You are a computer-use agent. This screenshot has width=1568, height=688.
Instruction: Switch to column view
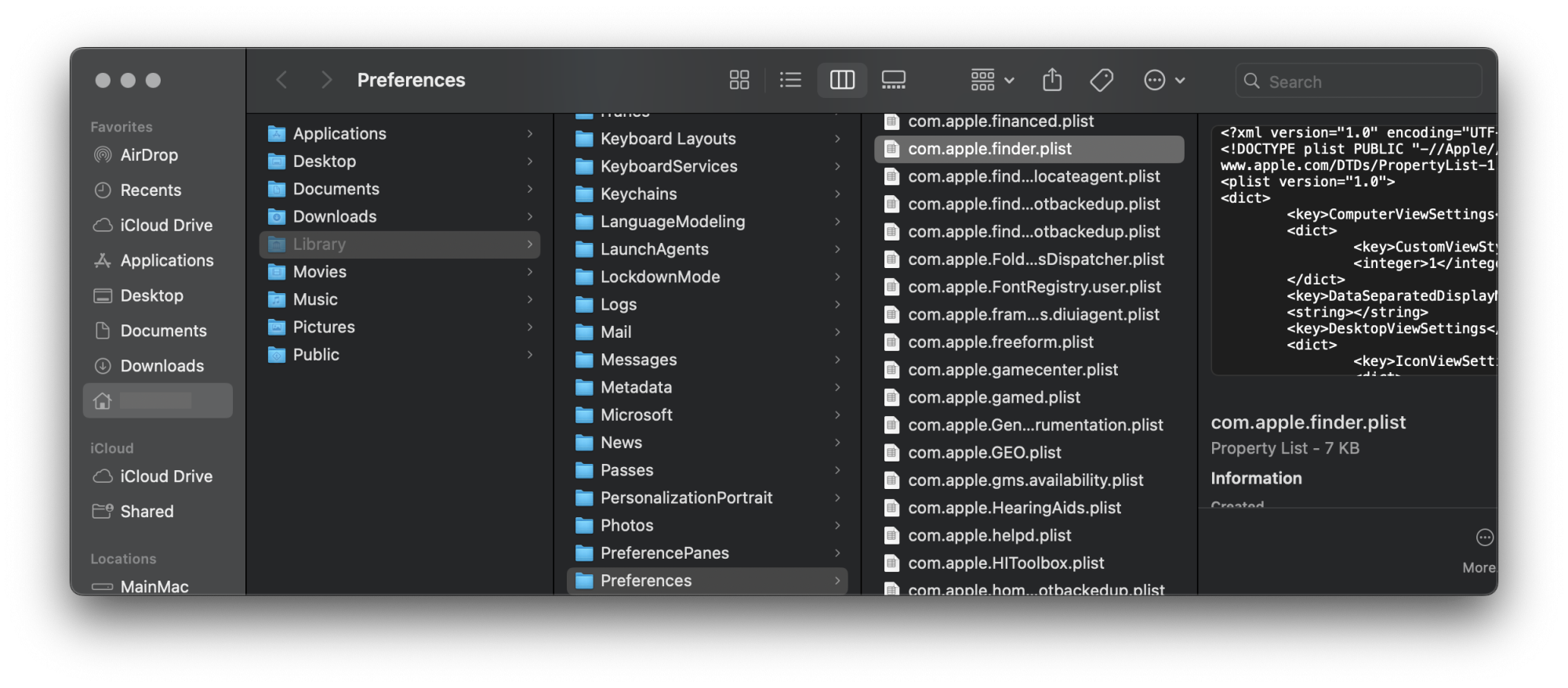pos(842,80)
